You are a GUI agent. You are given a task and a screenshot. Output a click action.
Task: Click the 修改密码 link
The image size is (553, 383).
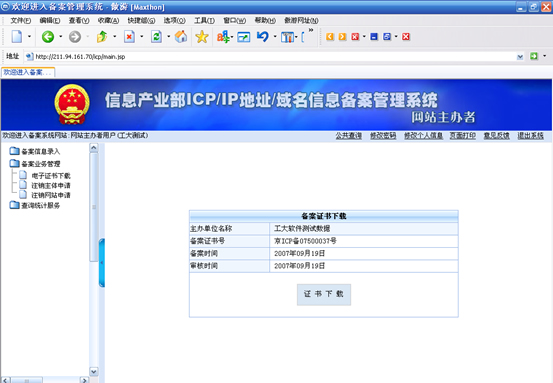tap(383, 136)
